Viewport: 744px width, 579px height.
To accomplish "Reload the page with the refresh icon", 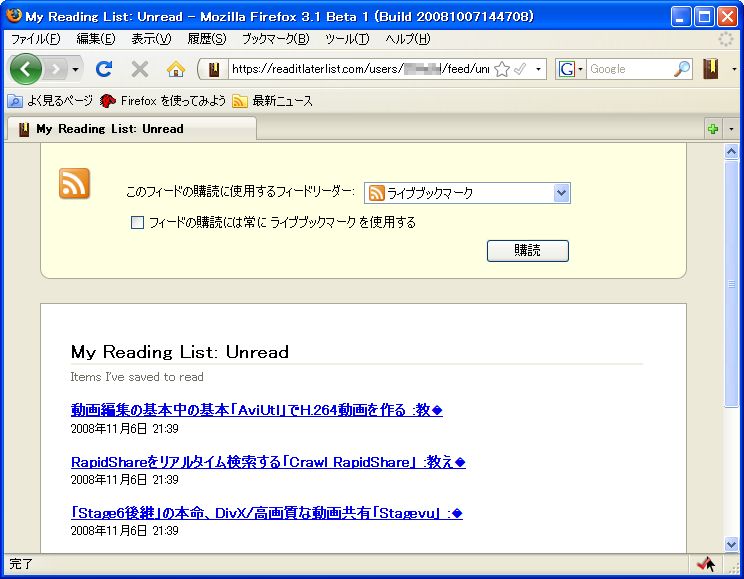I will 104,69.
